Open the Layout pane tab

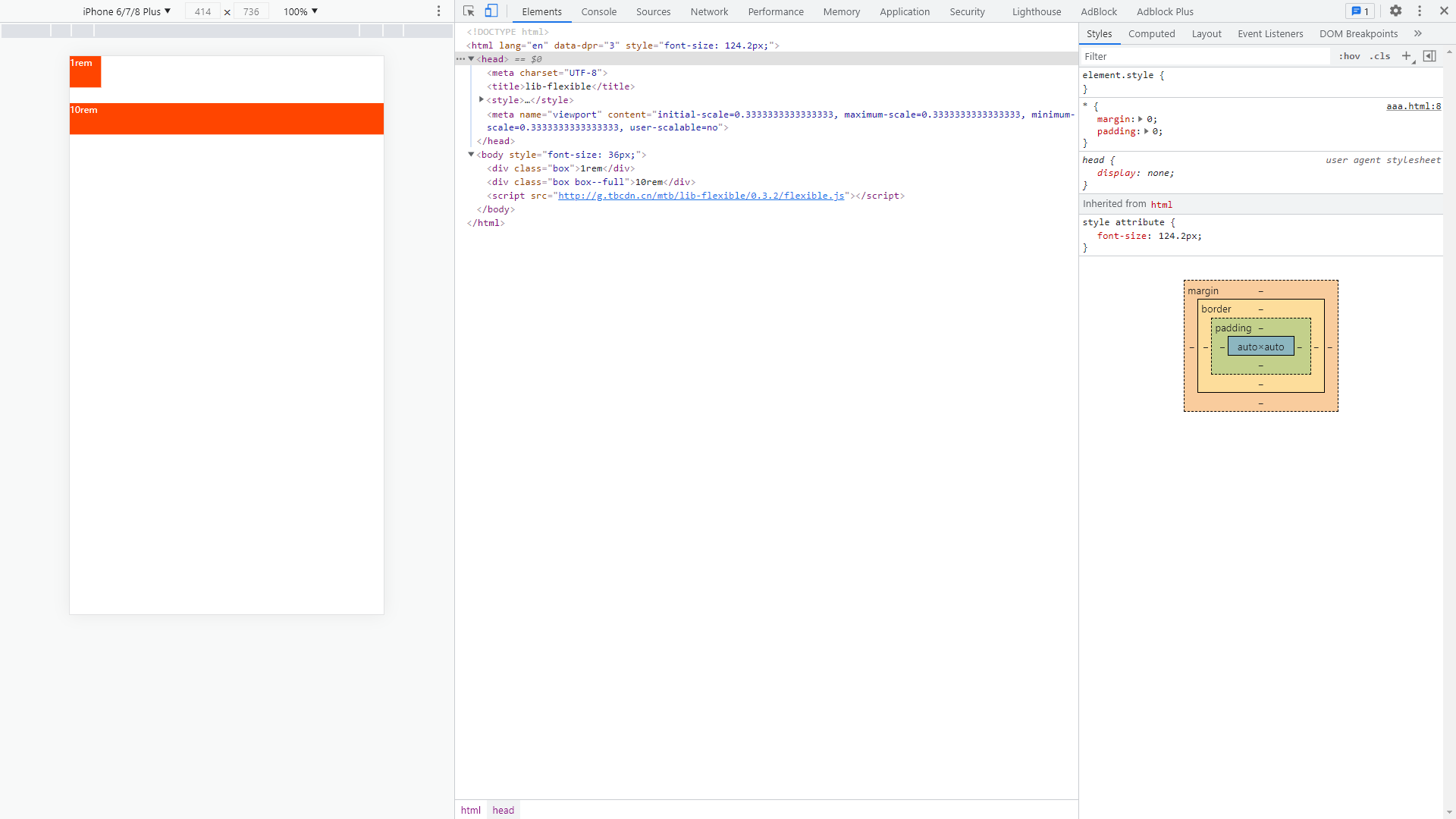tap(1207, 34)
